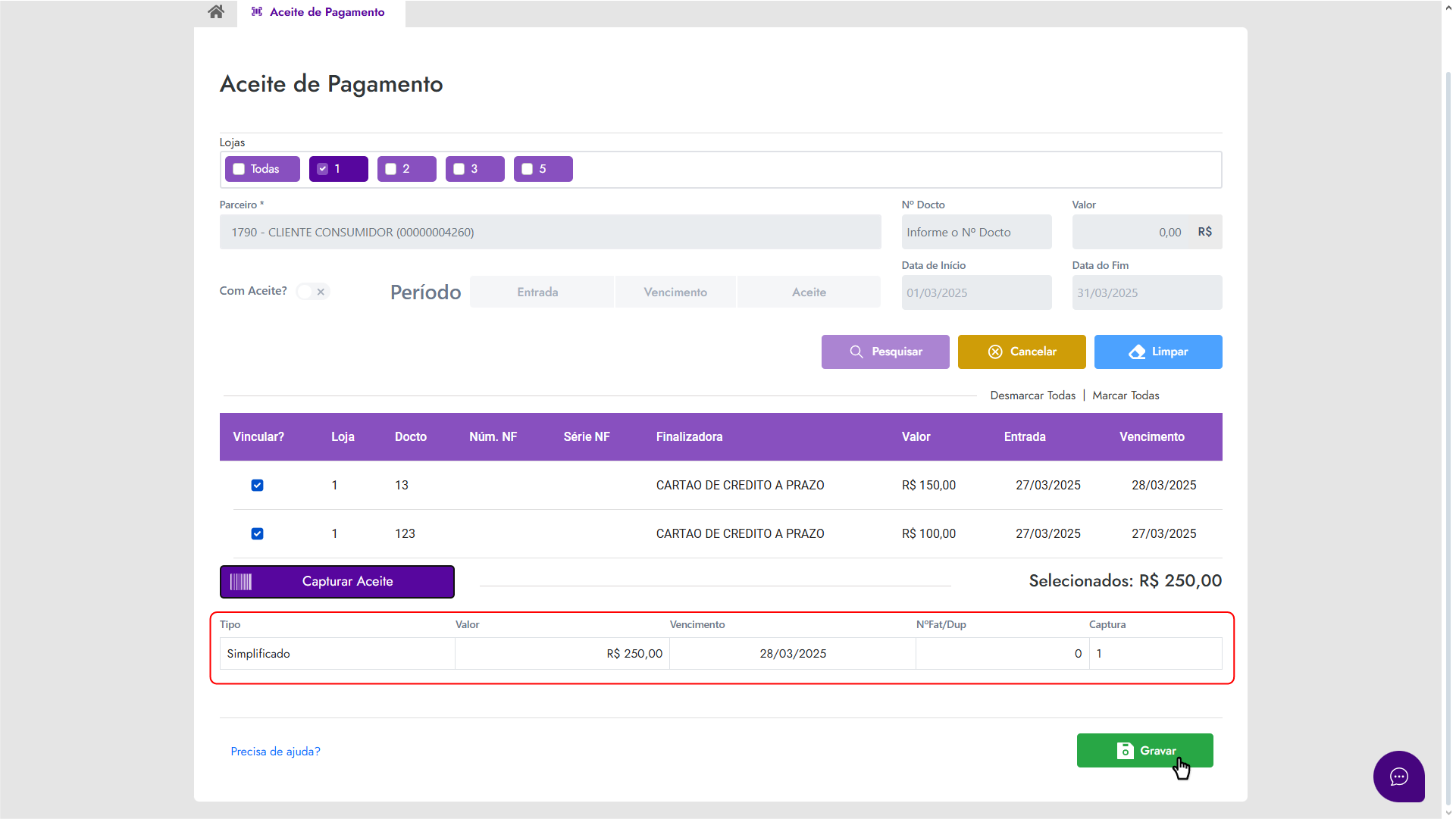Image resolution: width=1456 pixels, height=819 pixels.
Task: Open the Precisa de ajuda link
Action: [x=275, y=752]
